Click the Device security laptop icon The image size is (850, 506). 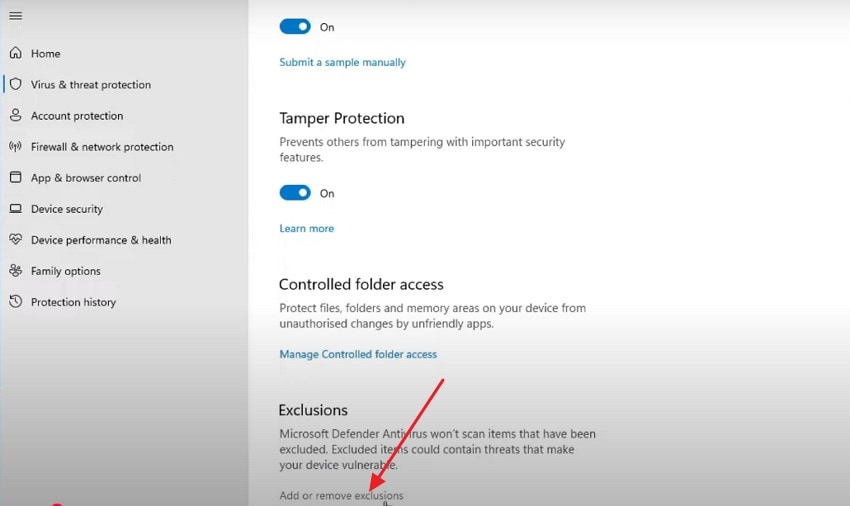pos(15,209)
